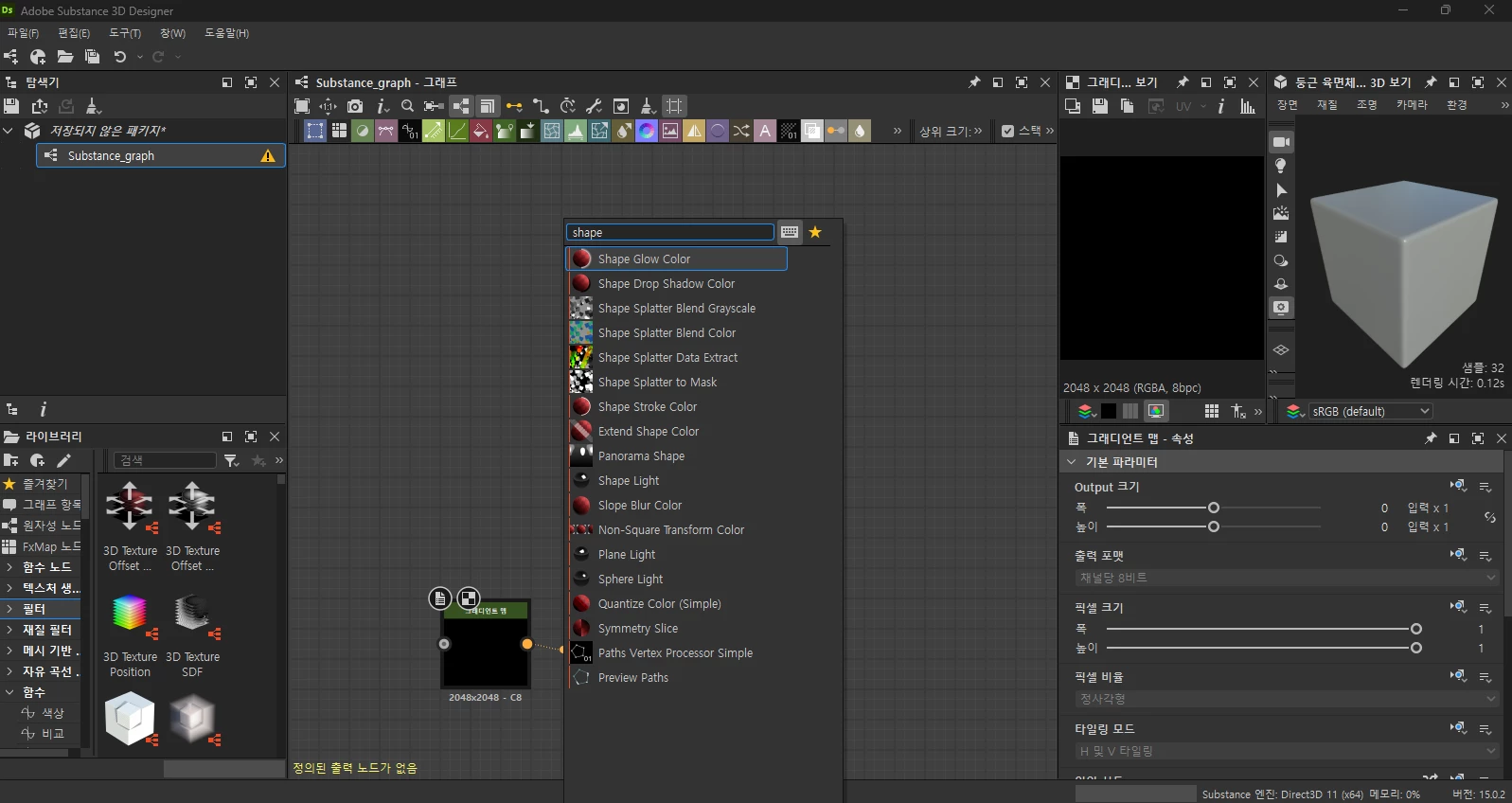This screenshot has height=803, width=1512.
Task: Add a Bitmap image node from node bar
Action: pos(670,131)
